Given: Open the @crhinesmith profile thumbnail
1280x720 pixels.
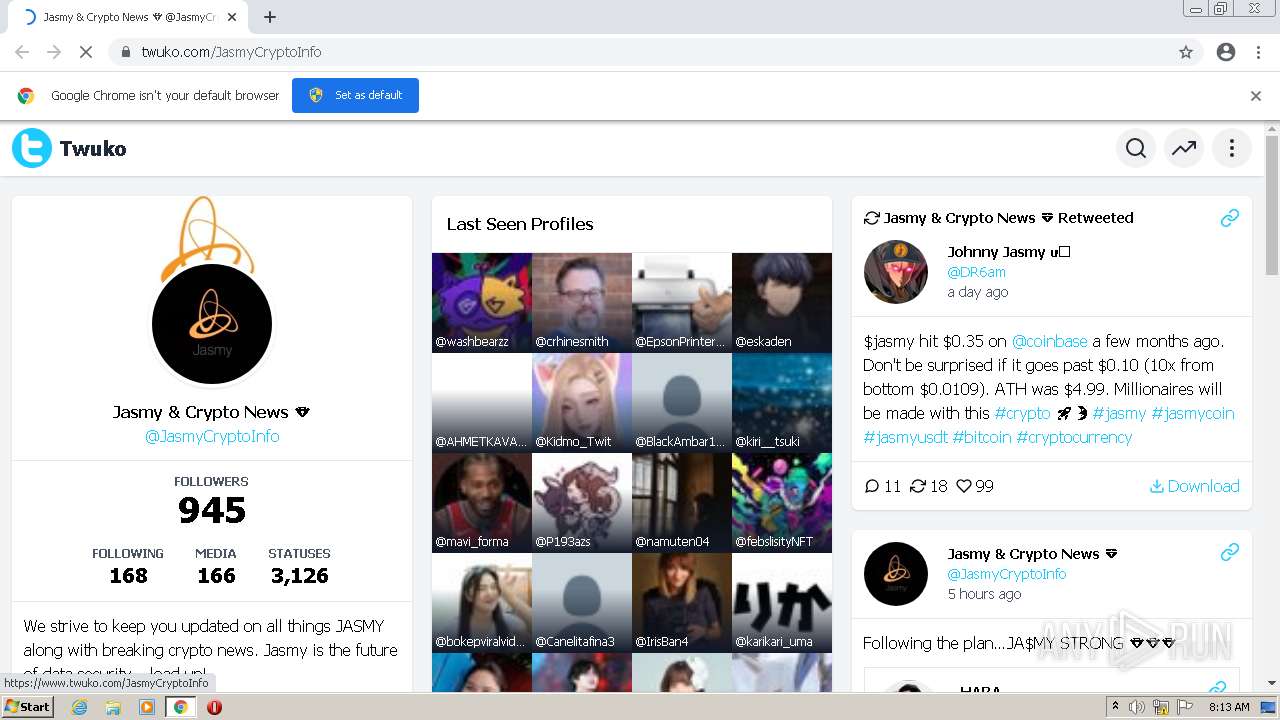Looking at the screenshot, I should [582, 303].
